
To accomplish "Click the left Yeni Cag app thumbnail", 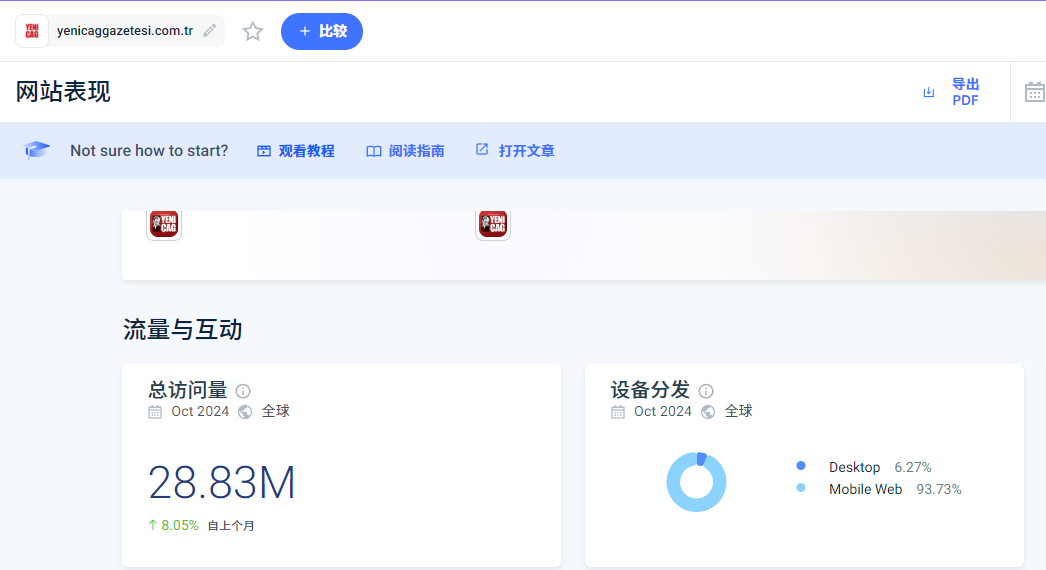I will (164, 224).
